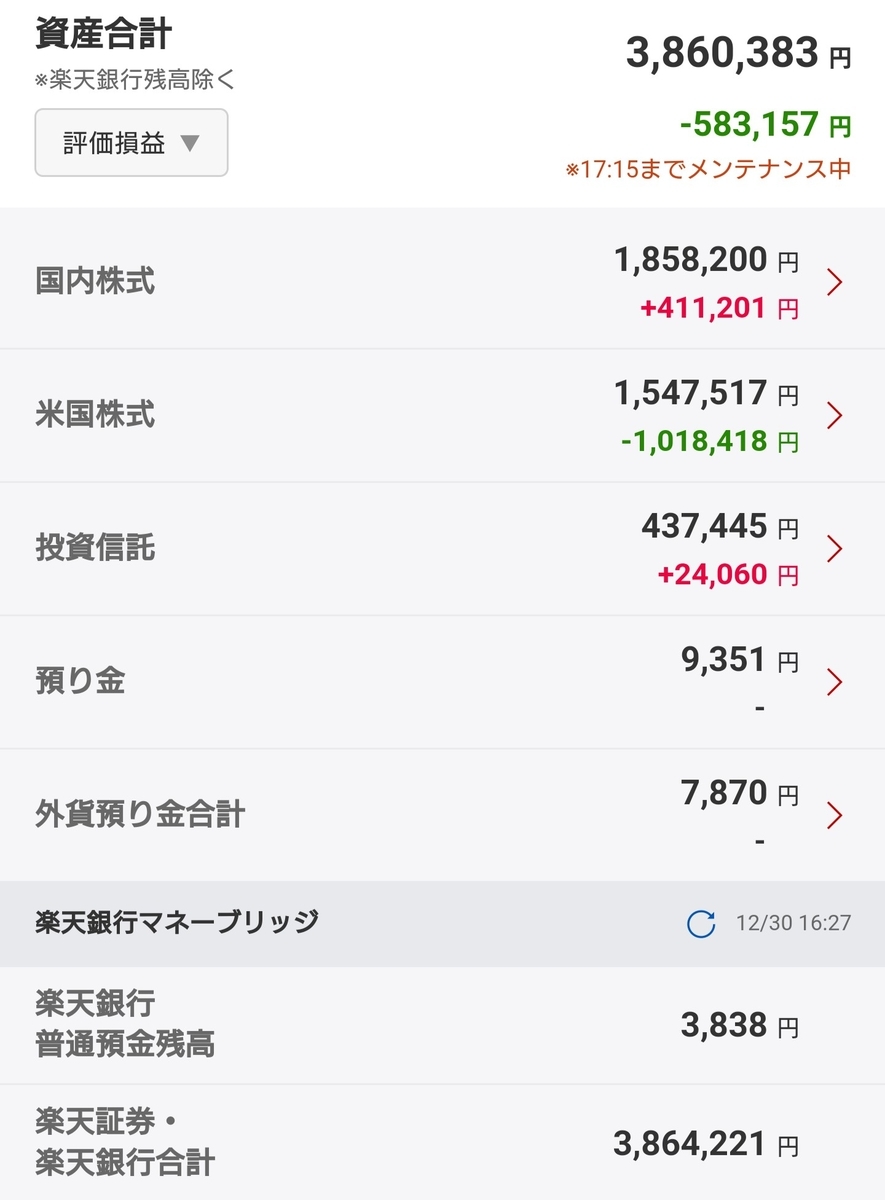Click the total loss -583,157 円
The height and width of the screenshot is (1200, 885).
coord(766,126)
